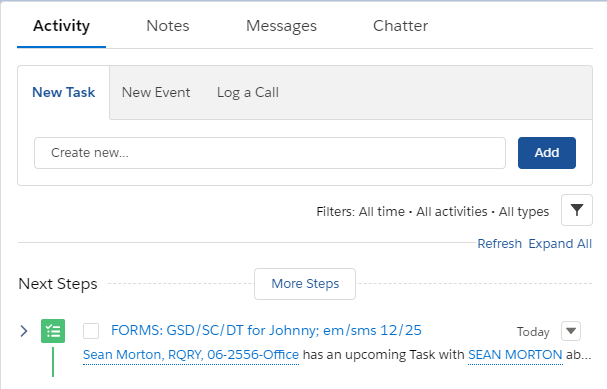
Task: Open Sean Morton, RQRY, 06-2556-Office link
Action: point(191,355)
